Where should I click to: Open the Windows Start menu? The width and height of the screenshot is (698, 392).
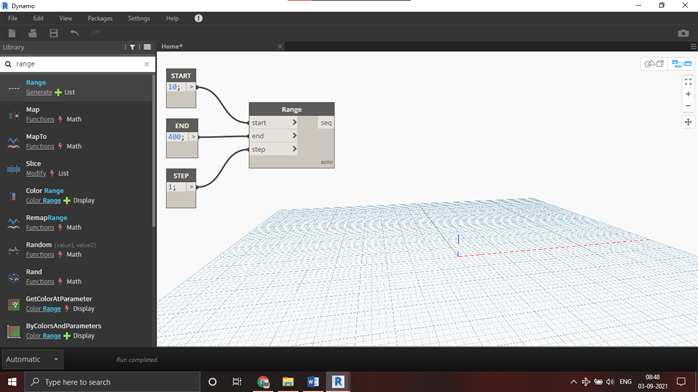pos(12,382)
